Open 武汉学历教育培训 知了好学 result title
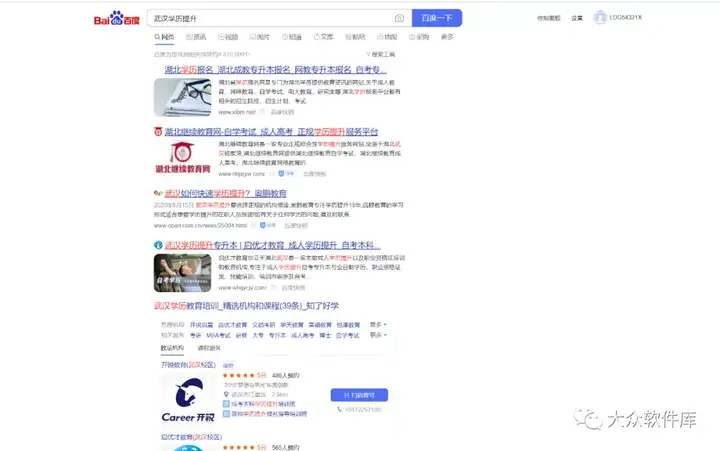Viewport: 720px width, 451px height. pos(246,306)
